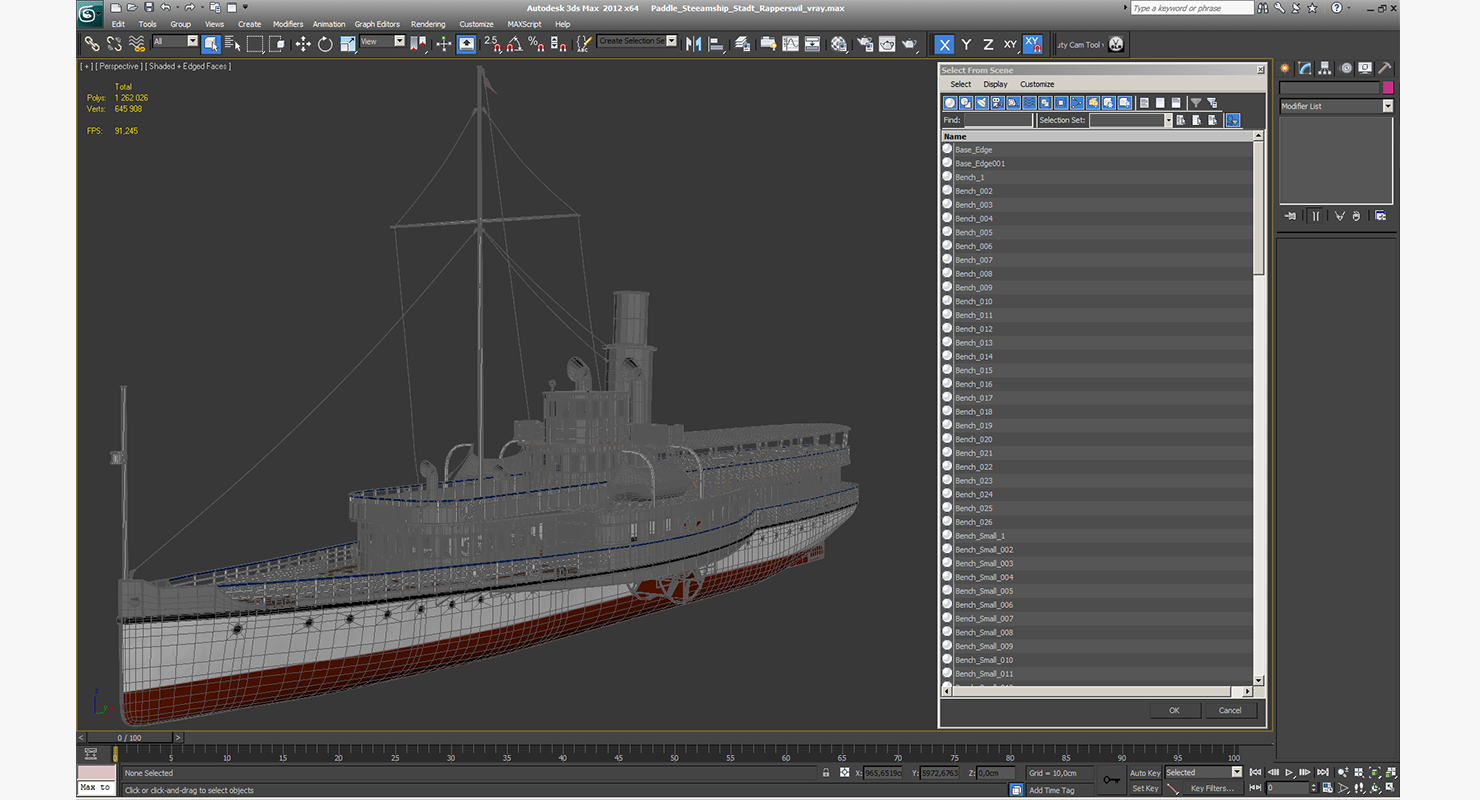Click the Set Keys large key icon
1480x800 pixels.
click(1111, 780)
